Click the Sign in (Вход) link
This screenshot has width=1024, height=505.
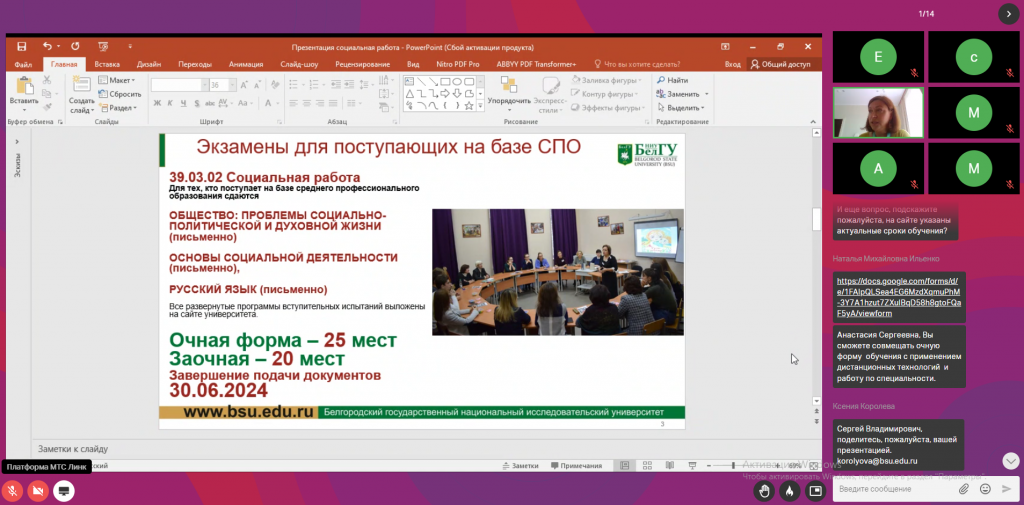click(733, 65)
